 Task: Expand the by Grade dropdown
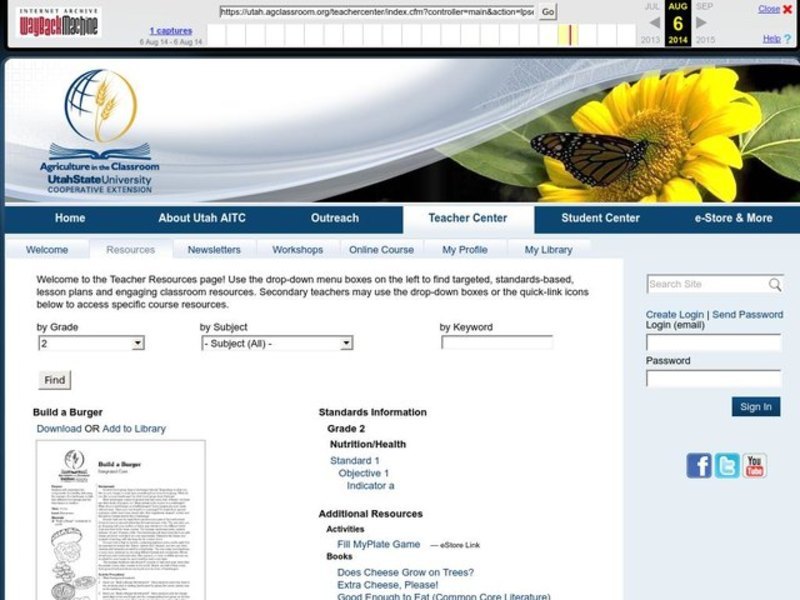[137, 343]
